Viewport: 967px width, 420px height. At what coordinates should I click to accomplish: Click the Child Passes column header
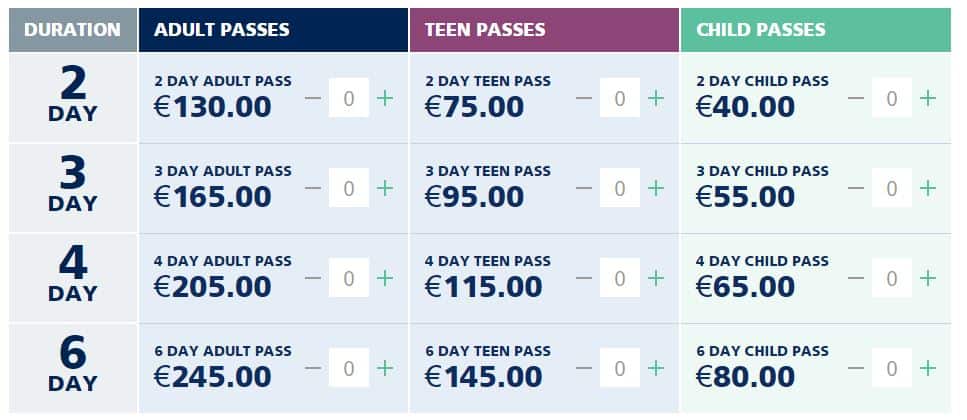click(816, 30)
